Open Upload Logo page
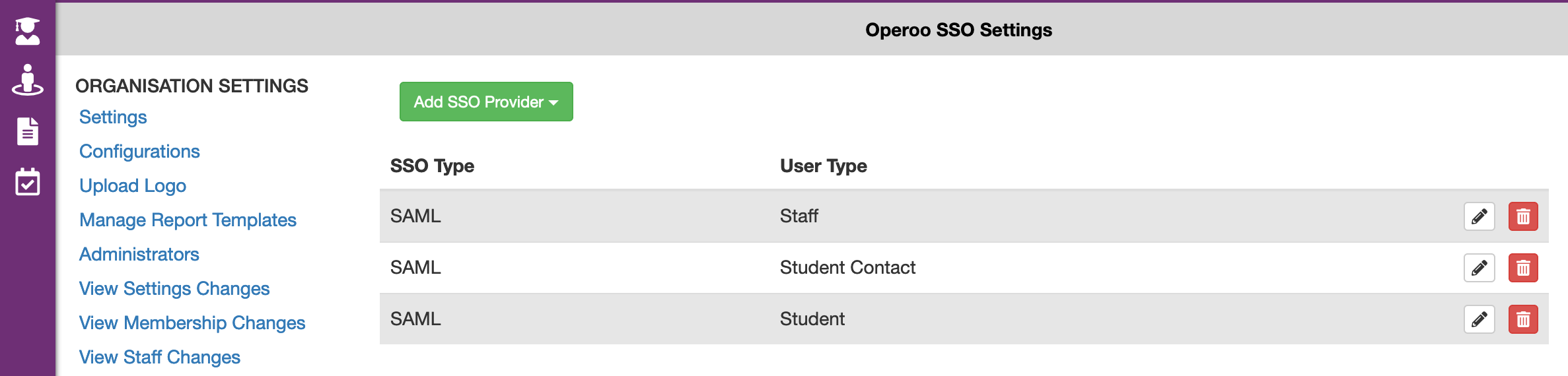Screen dimensions: 1568x376 point(133,186)
